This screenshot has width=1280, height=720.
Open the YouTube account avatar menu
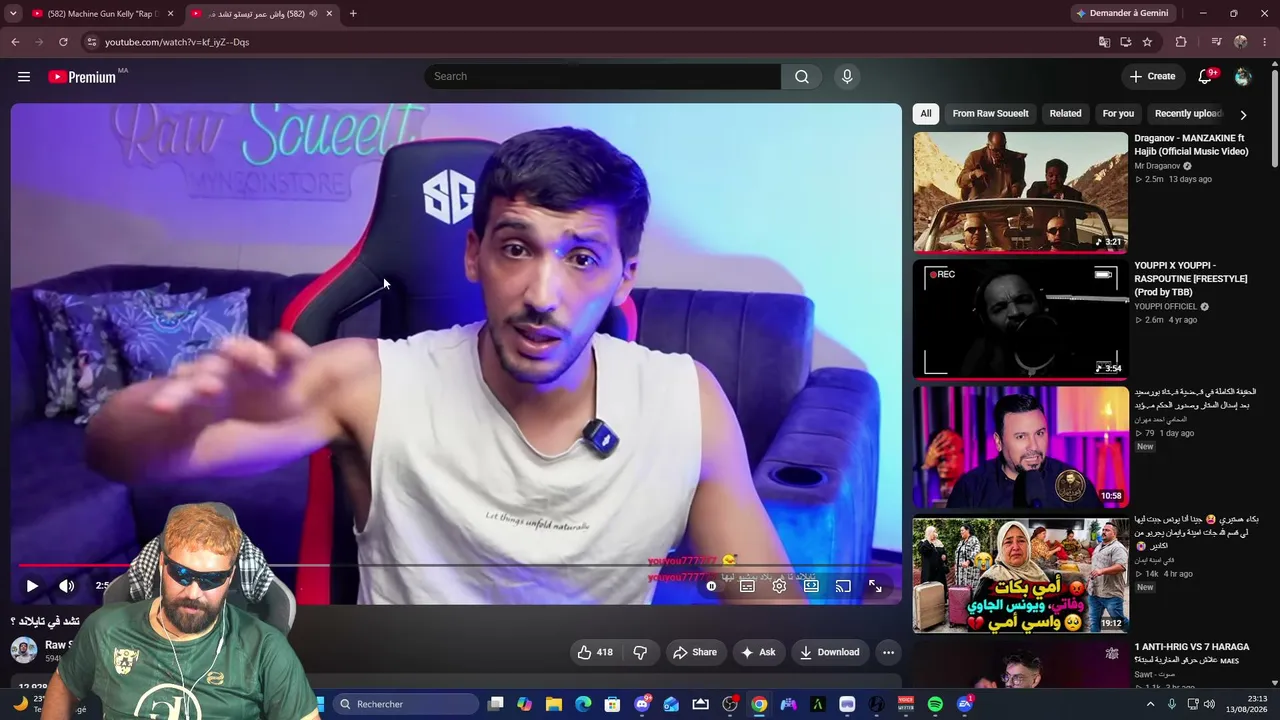pos(1243,77)
